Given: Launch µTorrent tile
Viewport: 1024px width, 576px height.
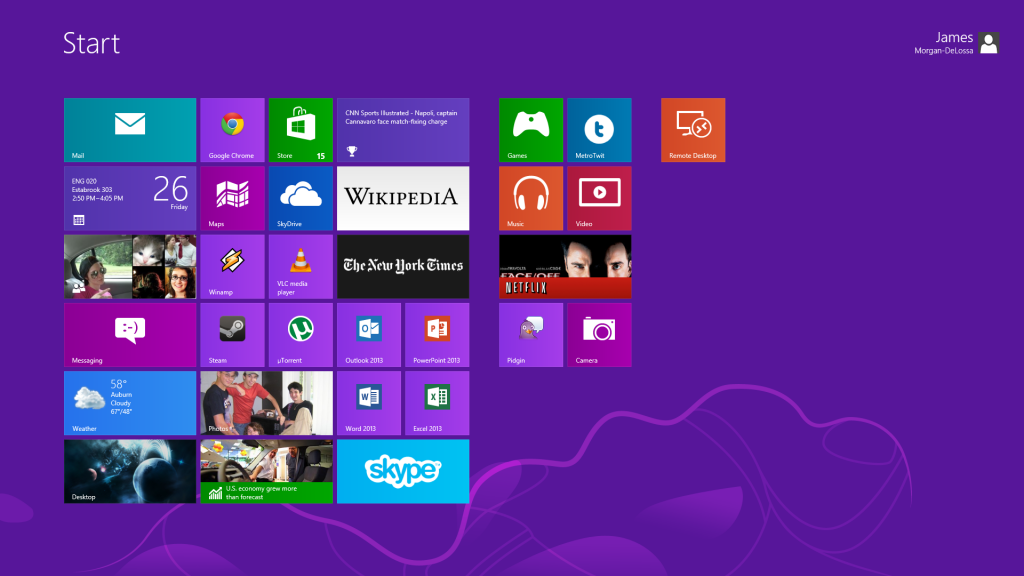Looking at the screenshot, I should [x=300, y=335].
